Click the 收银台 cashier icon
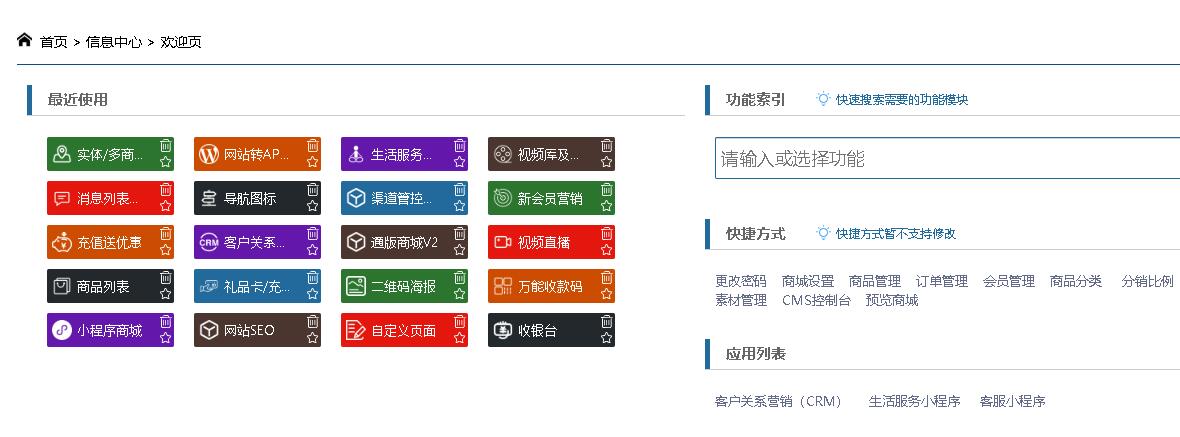Viewport: 1180px width, 437px height. click(503, 330)
